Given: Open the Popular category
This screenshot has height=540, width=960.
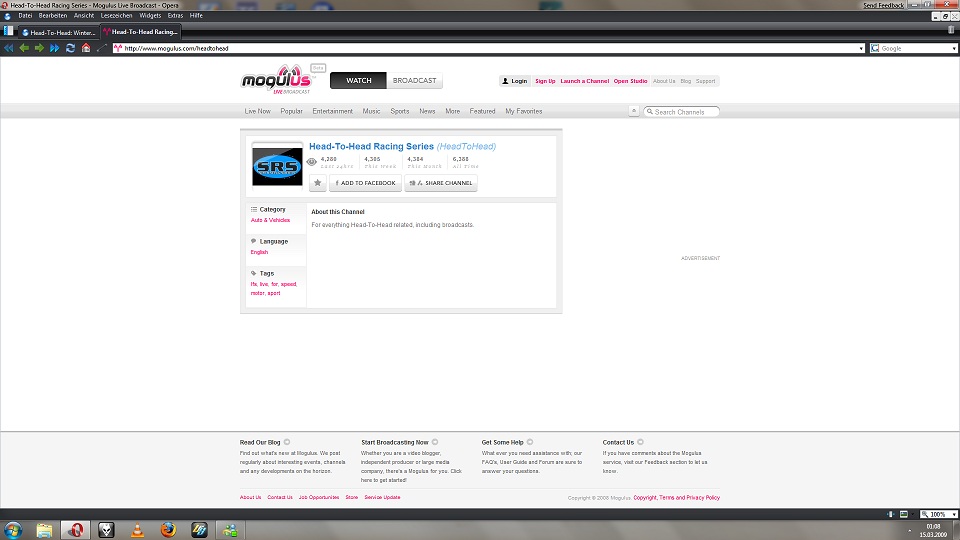Looking at the screenshot, I should tap(291, 111).
